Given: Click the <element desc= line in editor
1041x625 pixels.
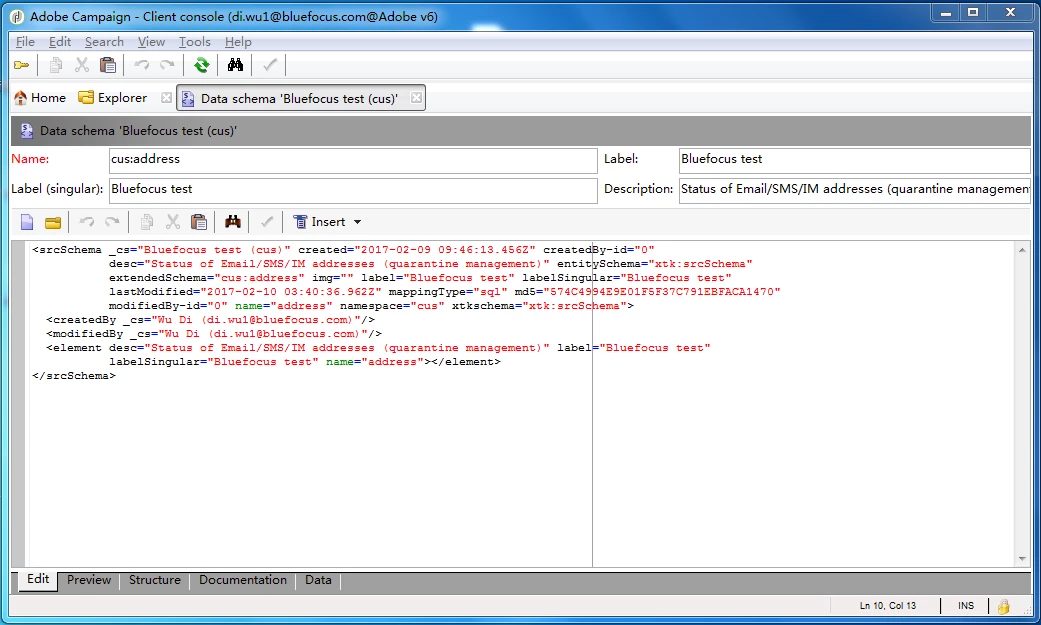Looking at the screenshot, I should (x=378, y=348).
